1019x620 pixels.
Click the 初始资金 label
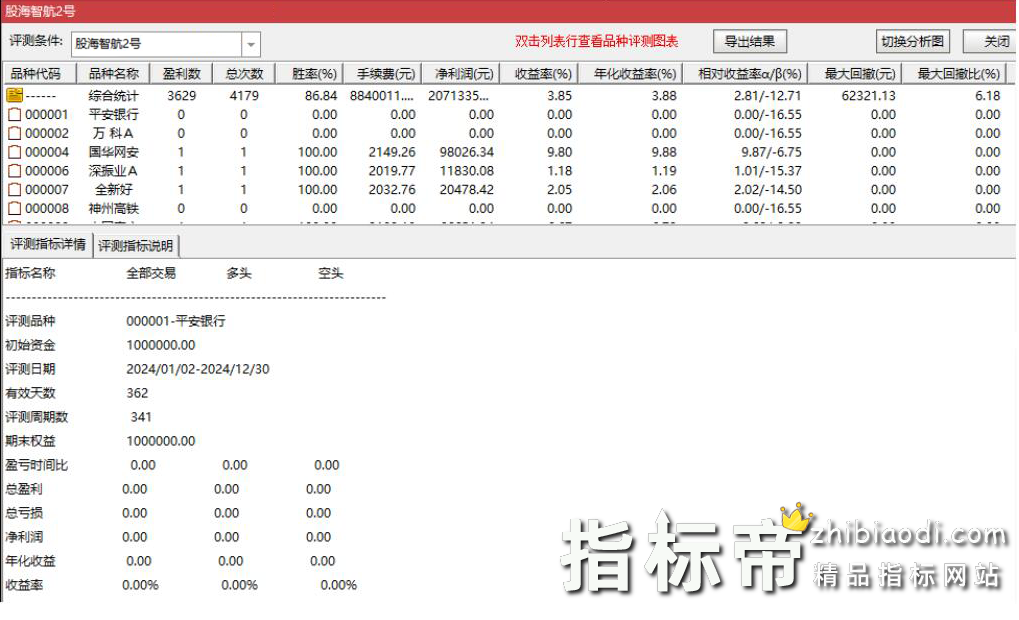pyautogui.click(x=30, y=345)
